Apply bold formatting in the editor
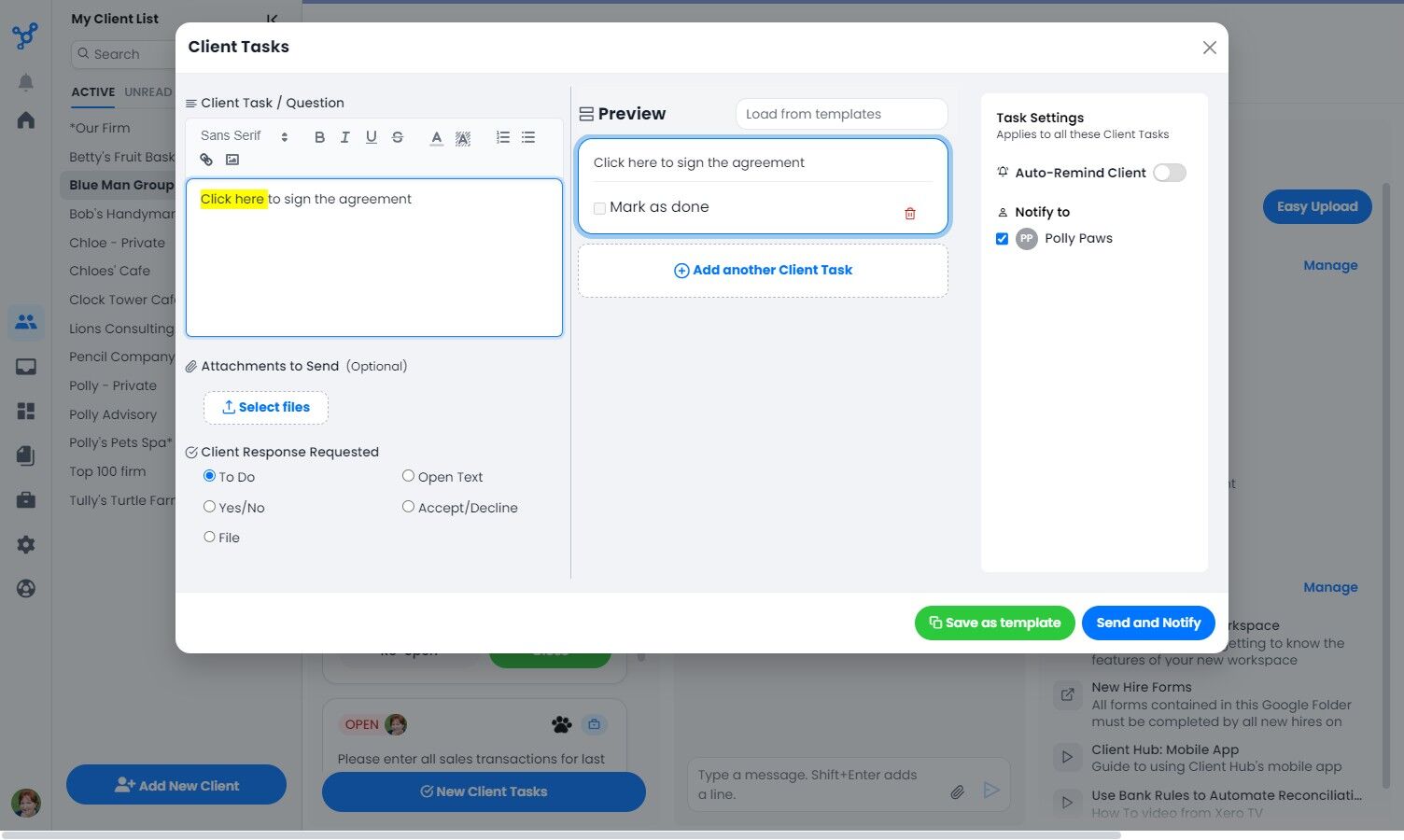The height and width of the screenshot is (840, 1404). 319,137
